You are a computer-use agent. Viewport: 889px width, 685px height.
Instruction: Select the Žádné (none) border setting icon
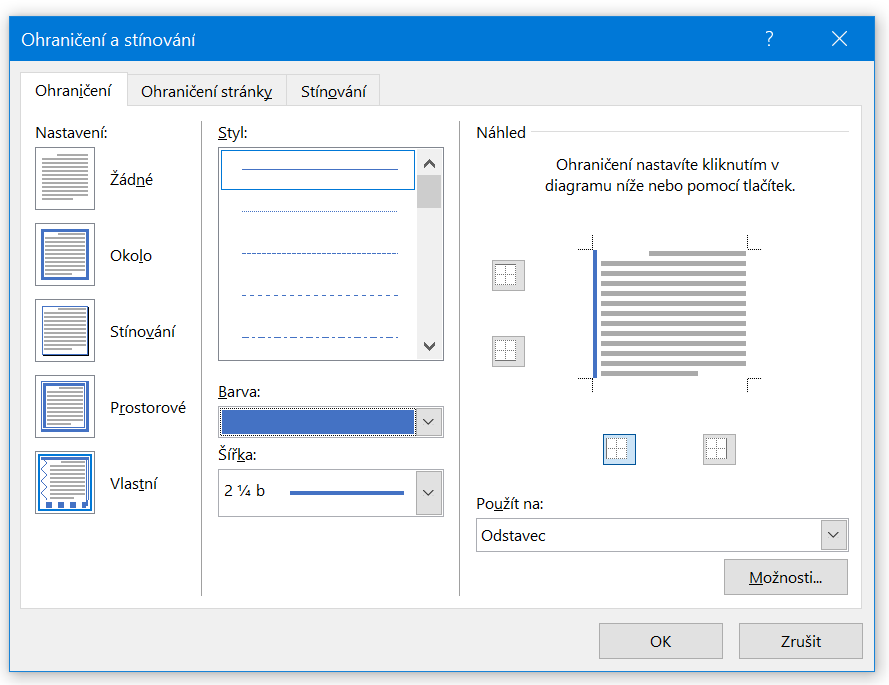[x=65, y=179]
